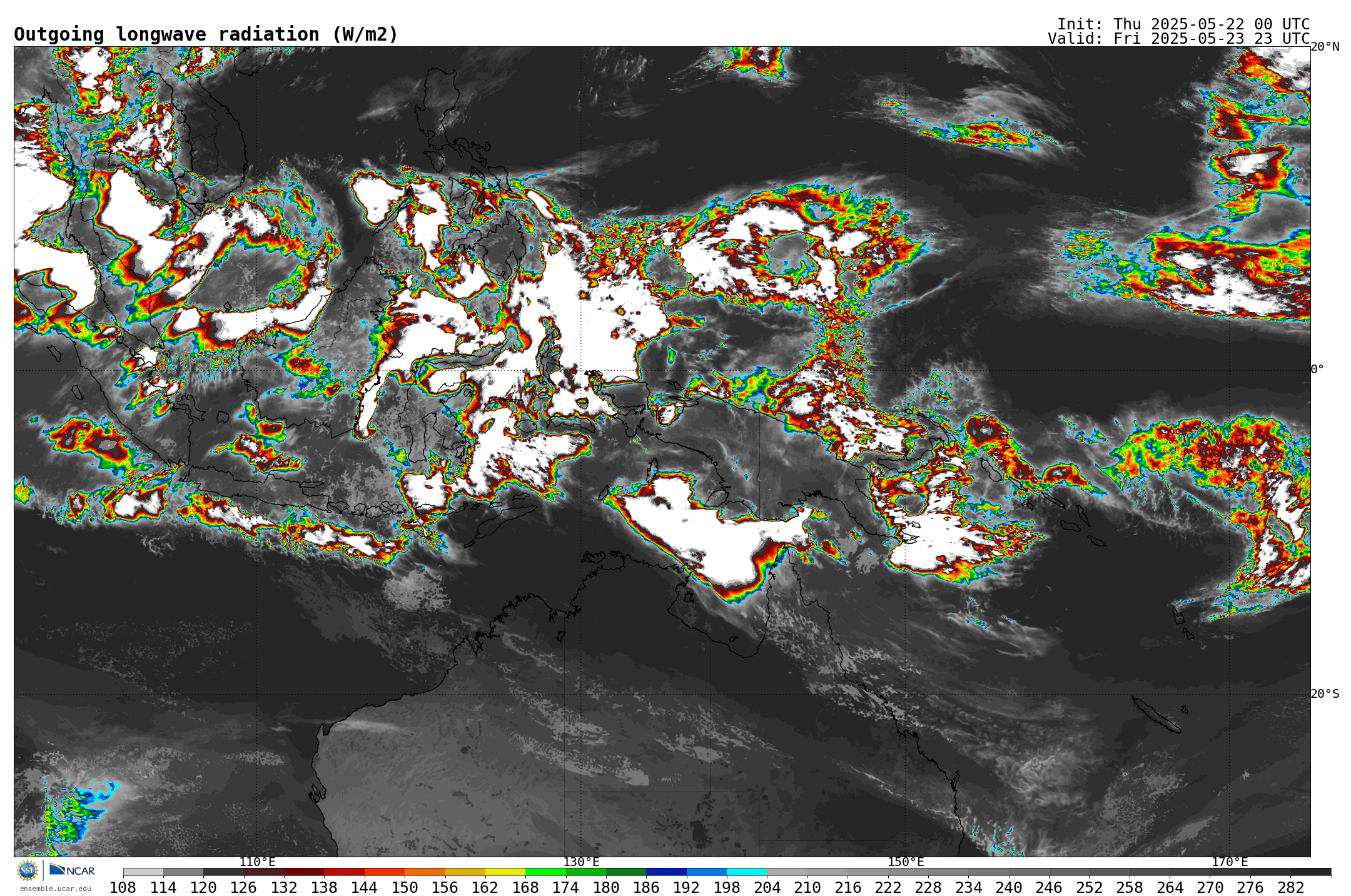
Task: Click the 130°E longitude label
Action: click(x=581, y=862)
